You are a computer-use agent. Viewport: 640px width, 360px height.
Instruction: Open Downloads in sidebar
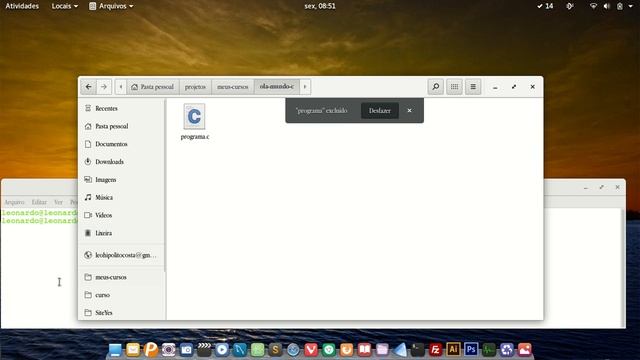(122, 162)
